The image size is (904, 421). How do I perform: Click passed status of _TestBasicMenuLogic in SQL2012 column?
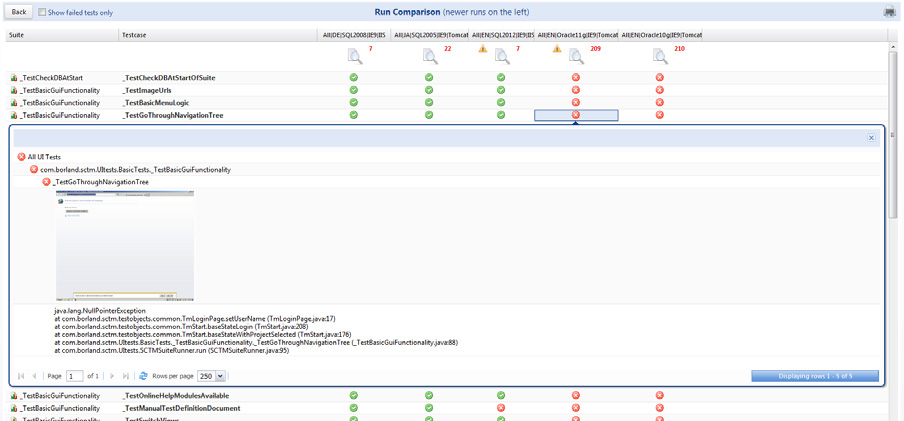tap(501, 103)
